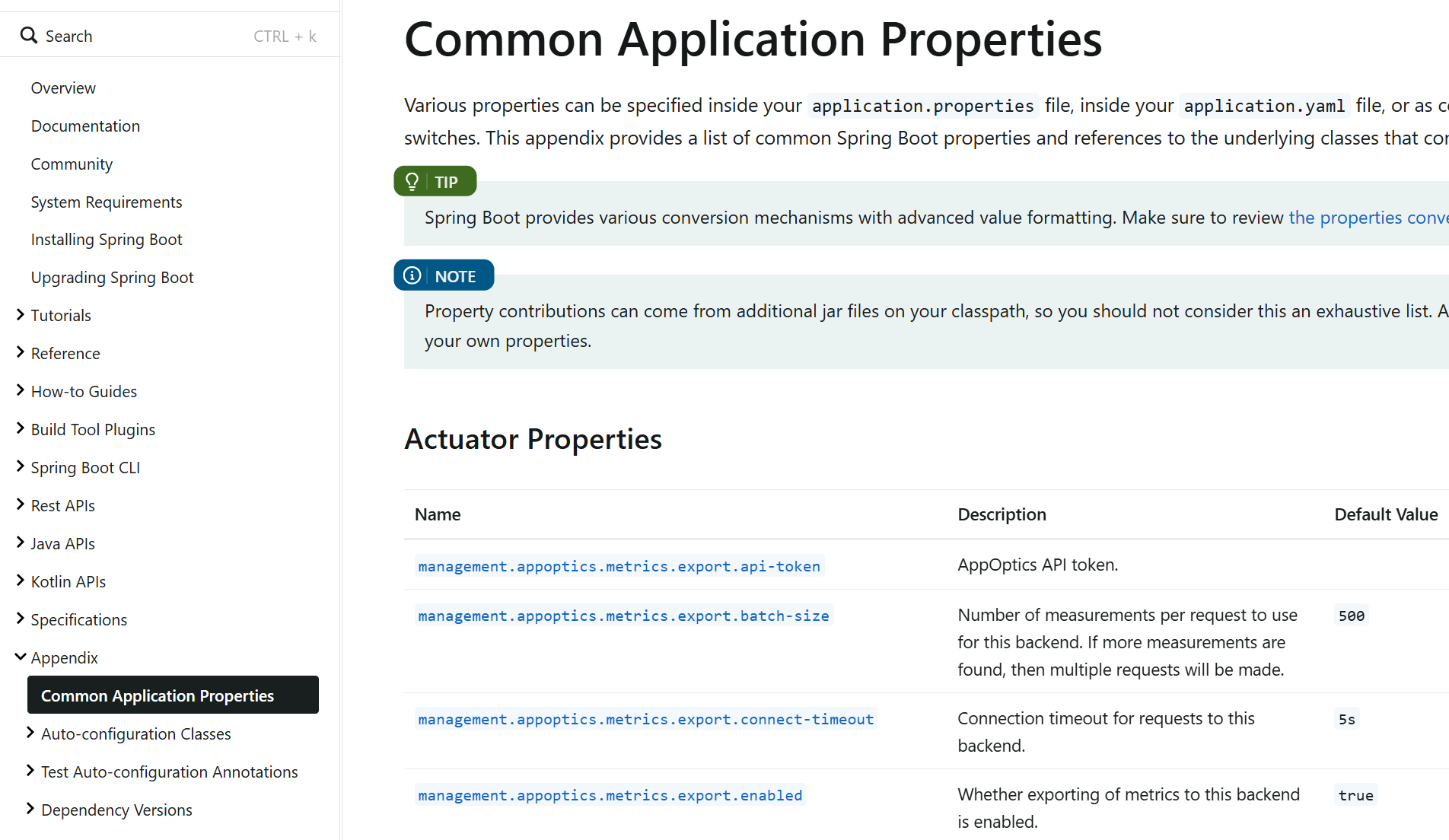Image resolution: width=1449 pixels, height=840 pixels.
Task: Click the application.properties inline code
Action: click(922, 106)
